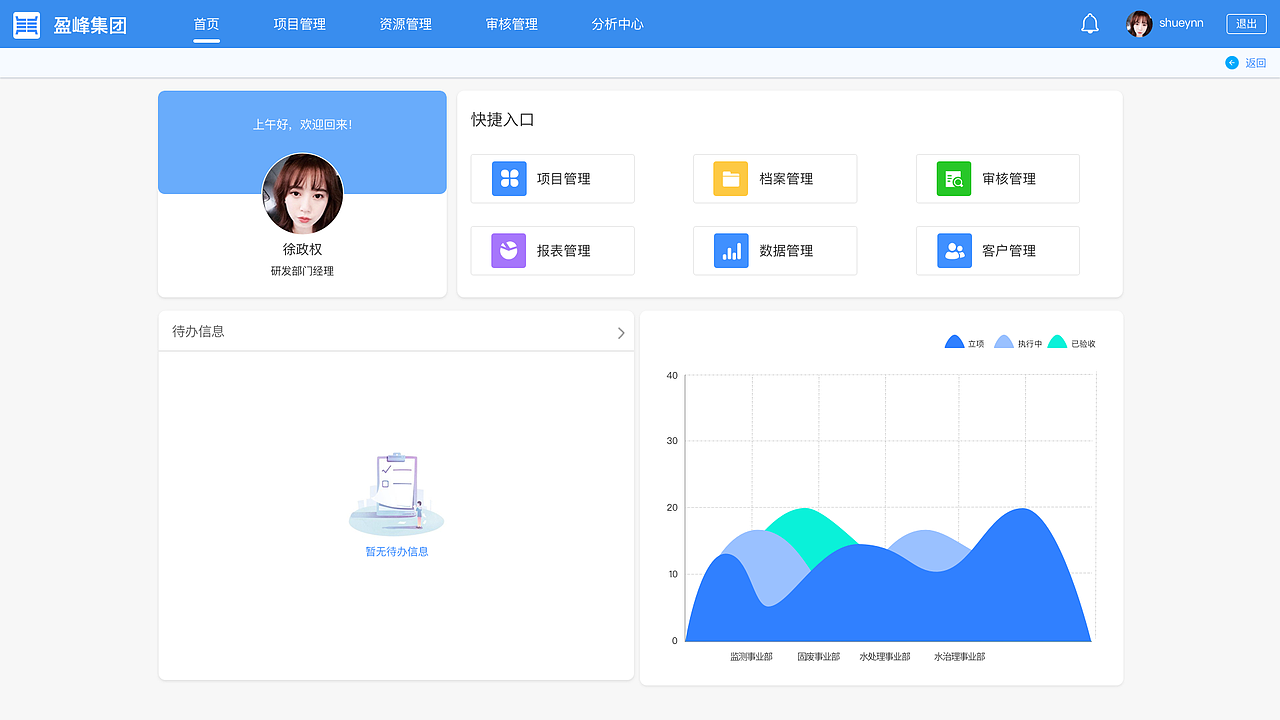Viewport: 1280px width, 720px height.
Task: Open the notification bell
Action: coord(1090,22)
